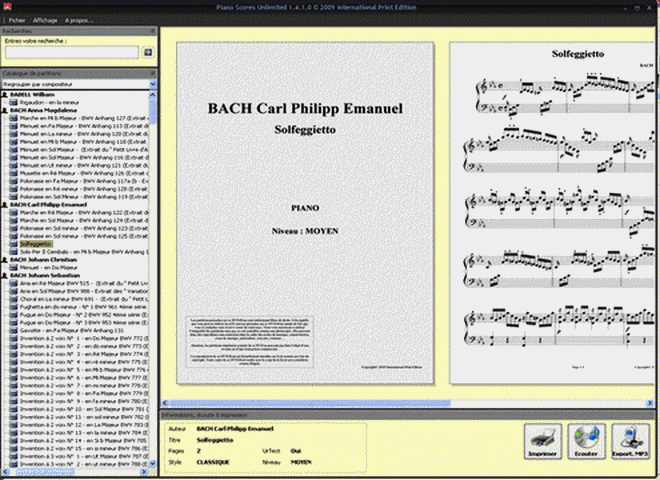
Task: Open the Affichage menu
Action: tap(45, 20)
